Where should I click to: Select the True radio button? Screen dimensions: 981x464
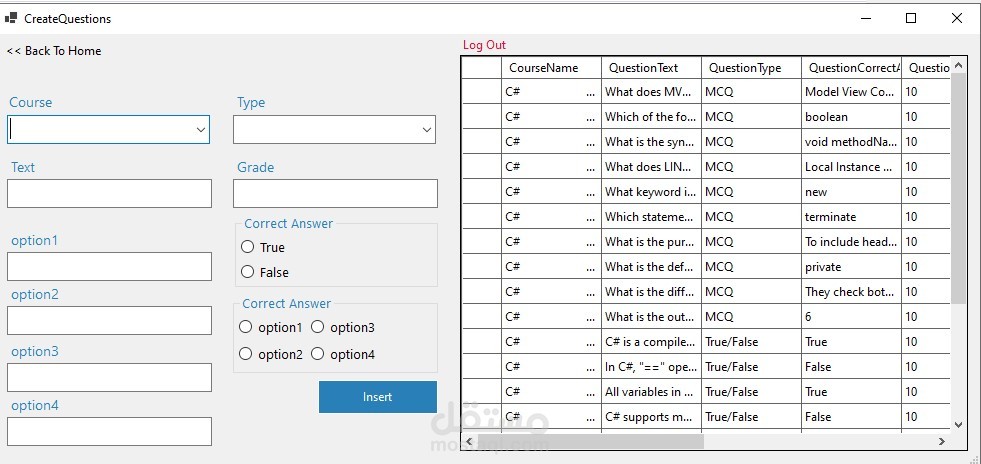[248, 247]
